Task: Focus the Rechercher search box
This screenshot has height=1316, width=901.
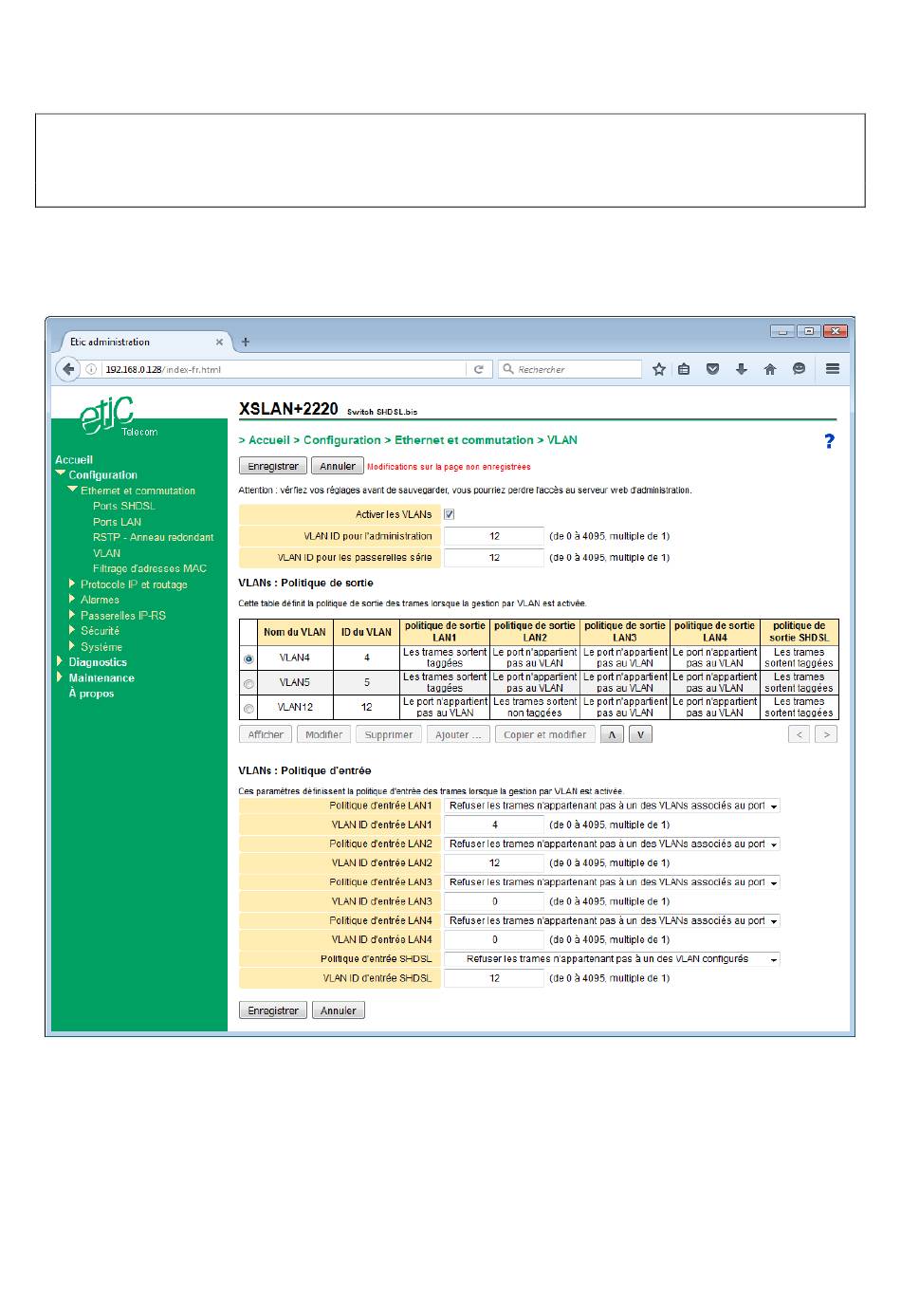Action: click(x=570, y=369)
